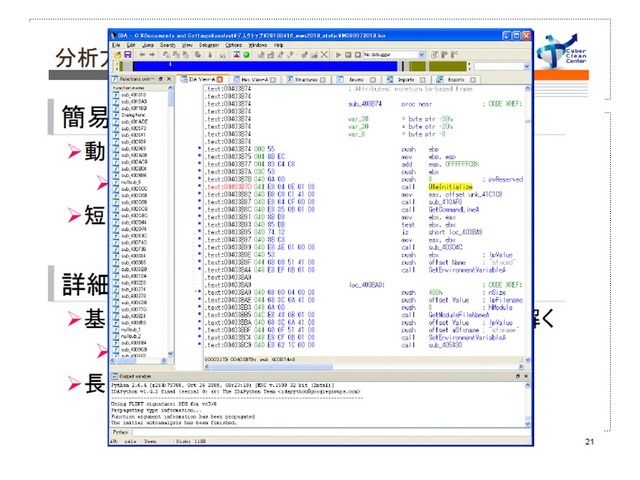Click the olive region of navigation band
Viewport: 640px width, 480px height.
tap(447, 67)
